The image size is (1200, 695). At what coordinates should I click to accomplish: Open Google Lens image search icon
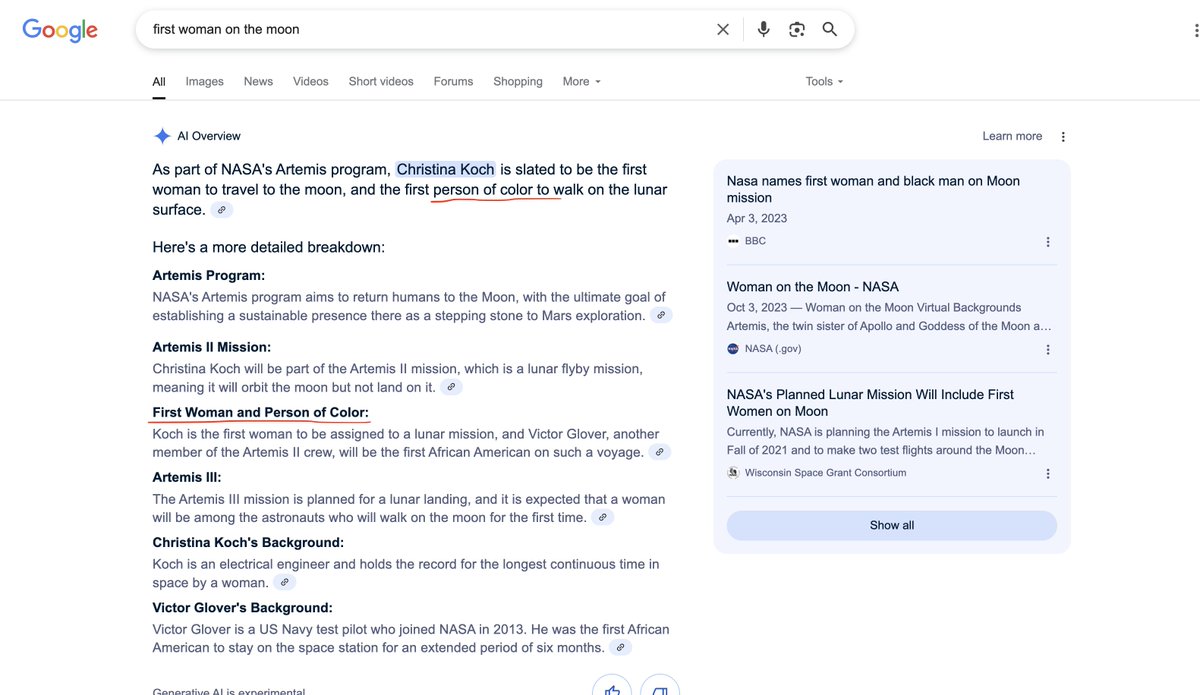point(797,30)
